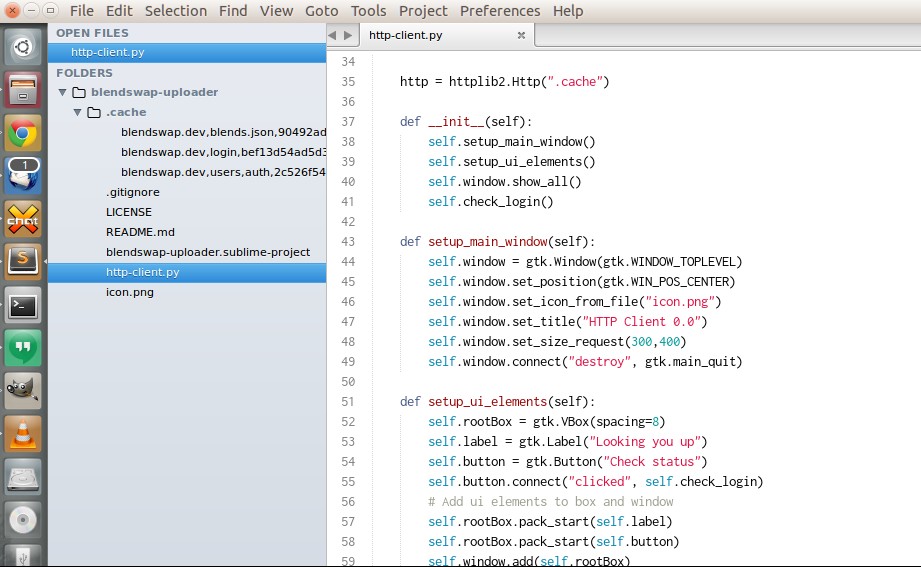Open GIMP from the launcher
921x567 pixels.
coord(23,390)
